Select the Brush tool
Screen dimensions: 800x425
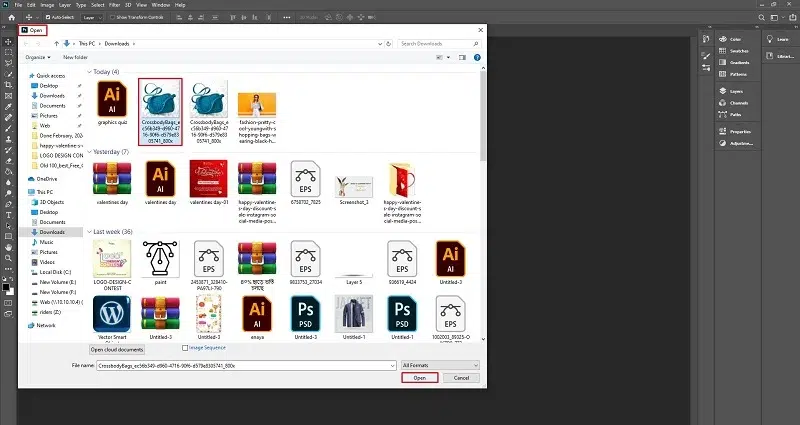click(x=8, y=128)
